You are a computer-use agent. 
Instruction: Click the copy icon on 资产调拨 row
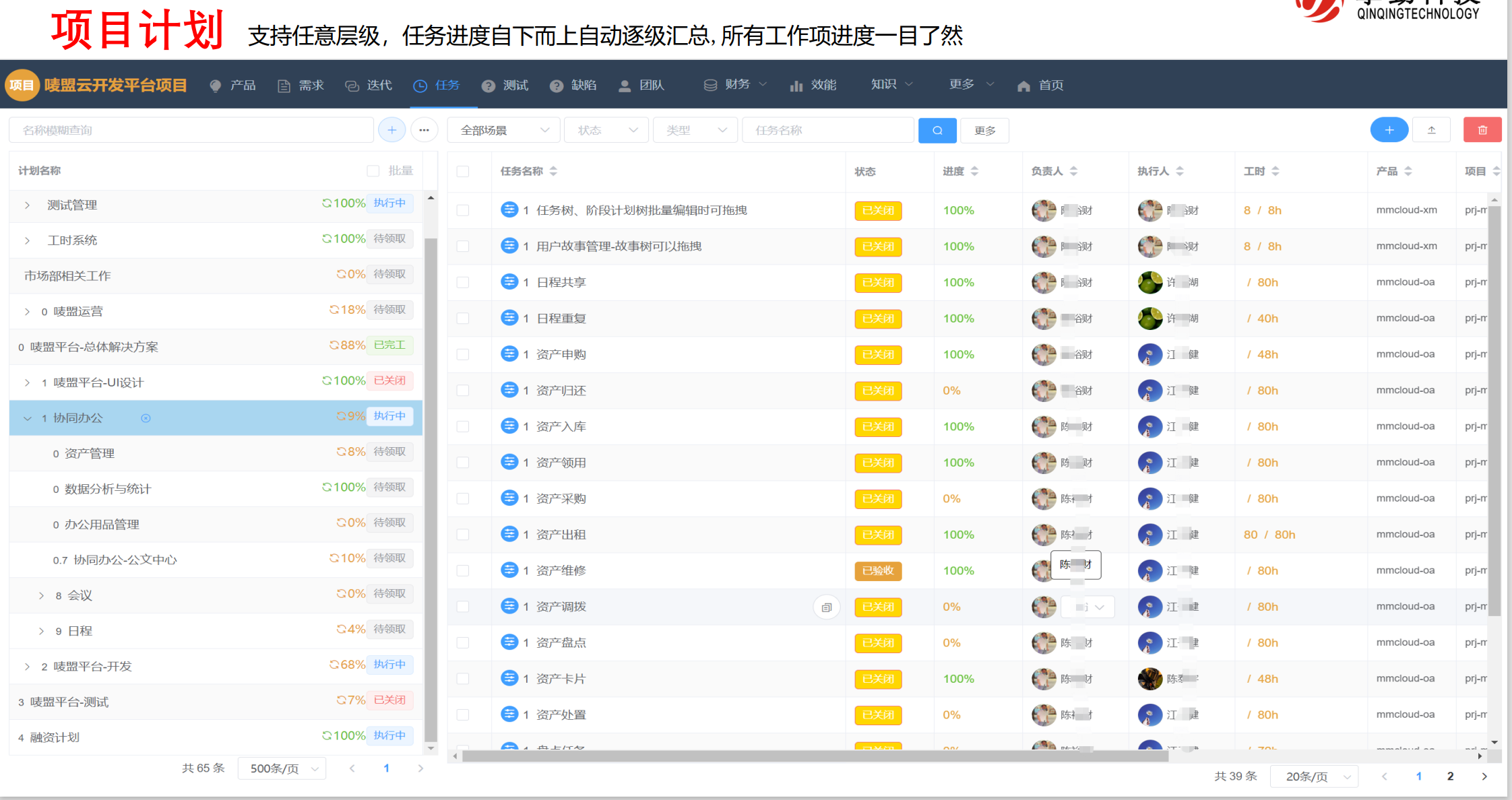click(826, 607)
